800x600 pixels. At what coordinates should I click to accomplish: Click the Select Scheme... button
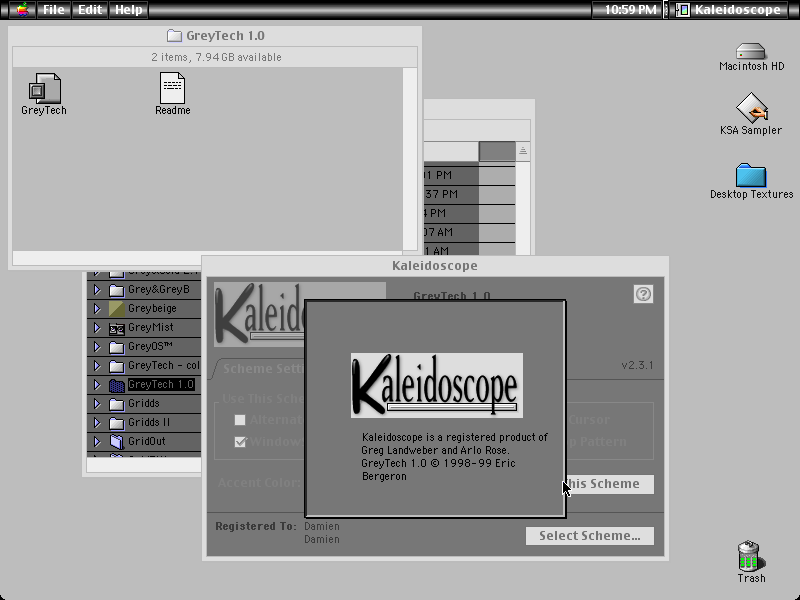tap(590, 536)
